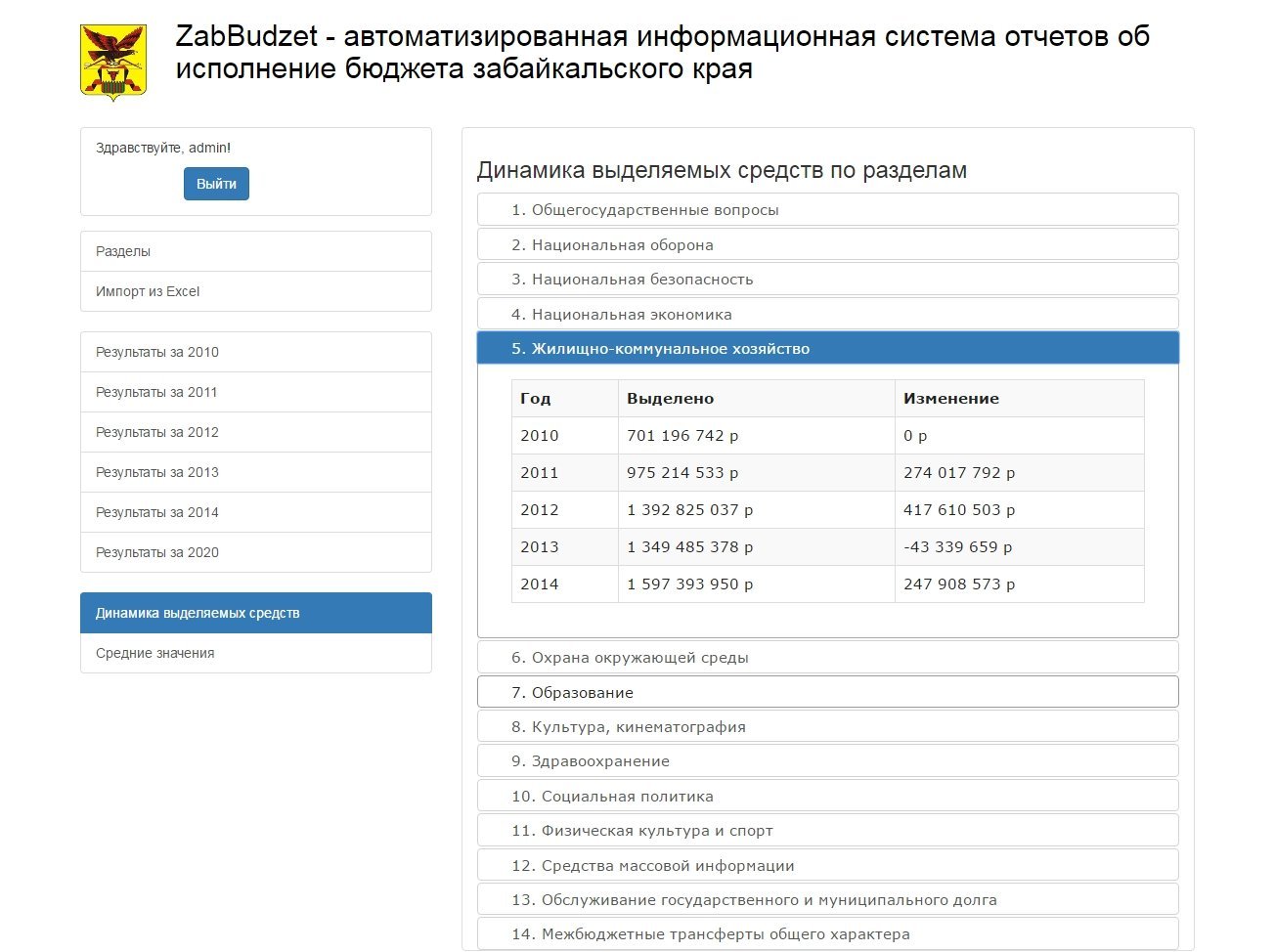Select the 2012 year cell
The width and height of the screenshot is (1275, 952).
(x=565, y=510)
